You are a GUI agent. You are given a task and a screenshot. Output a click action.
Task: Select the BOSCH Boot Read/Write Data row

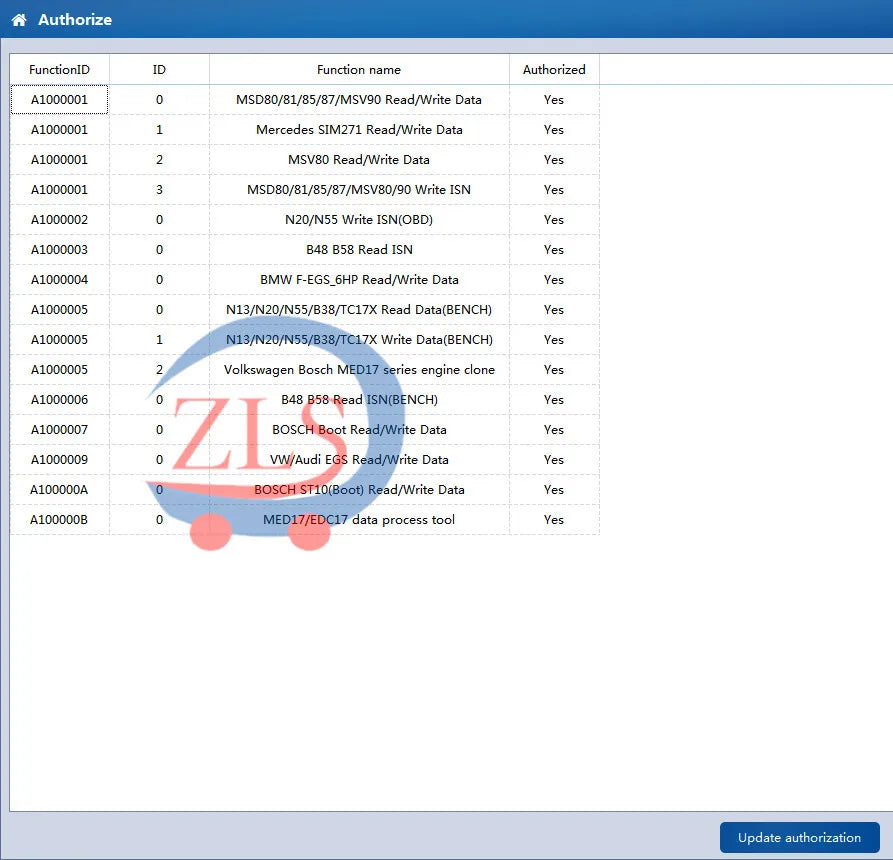pos(358,430)
